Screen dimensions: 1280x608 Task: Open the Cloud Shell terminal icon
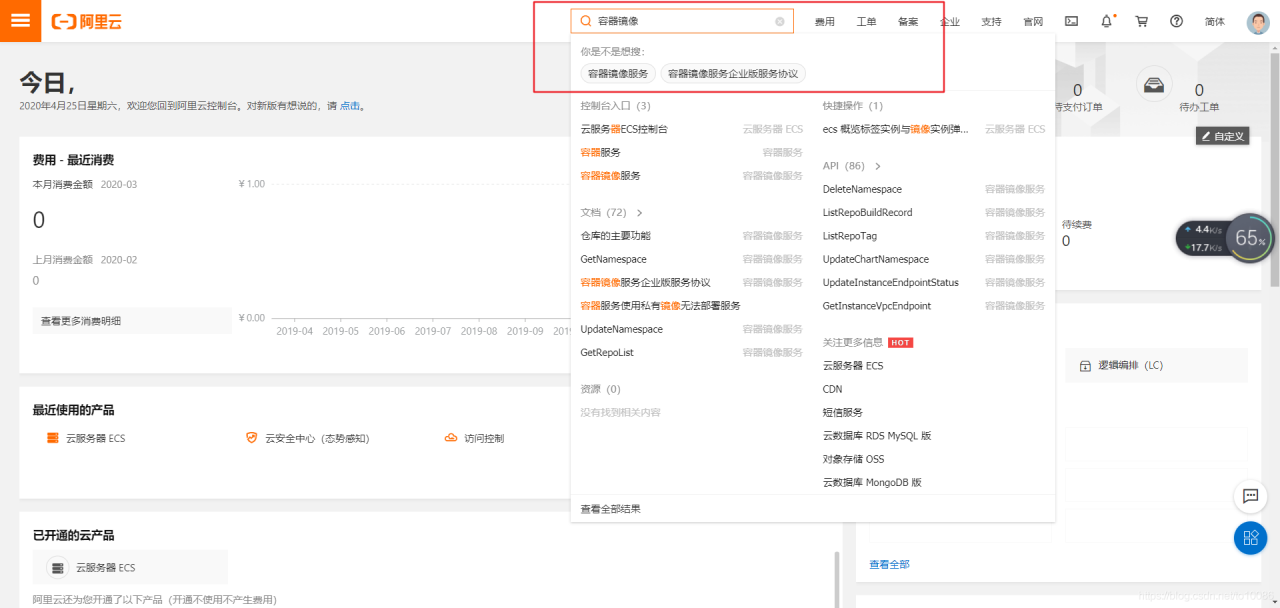[x=1071, y=21]
